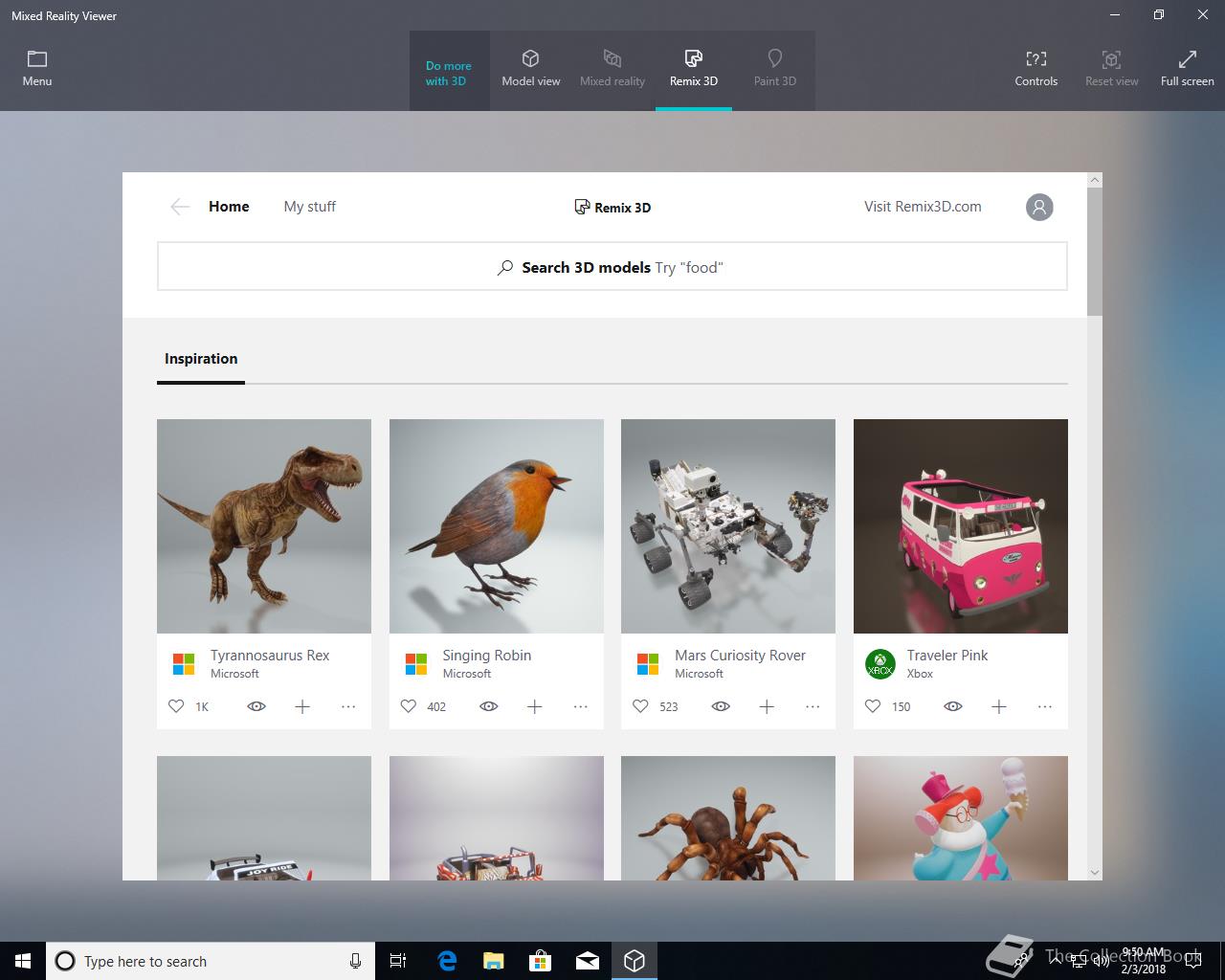Image resolution: width=1225 pixels, height=980 pixels.
Task: Open the Mars Curiosity Rover thumbnail
Action: (728, 526)
